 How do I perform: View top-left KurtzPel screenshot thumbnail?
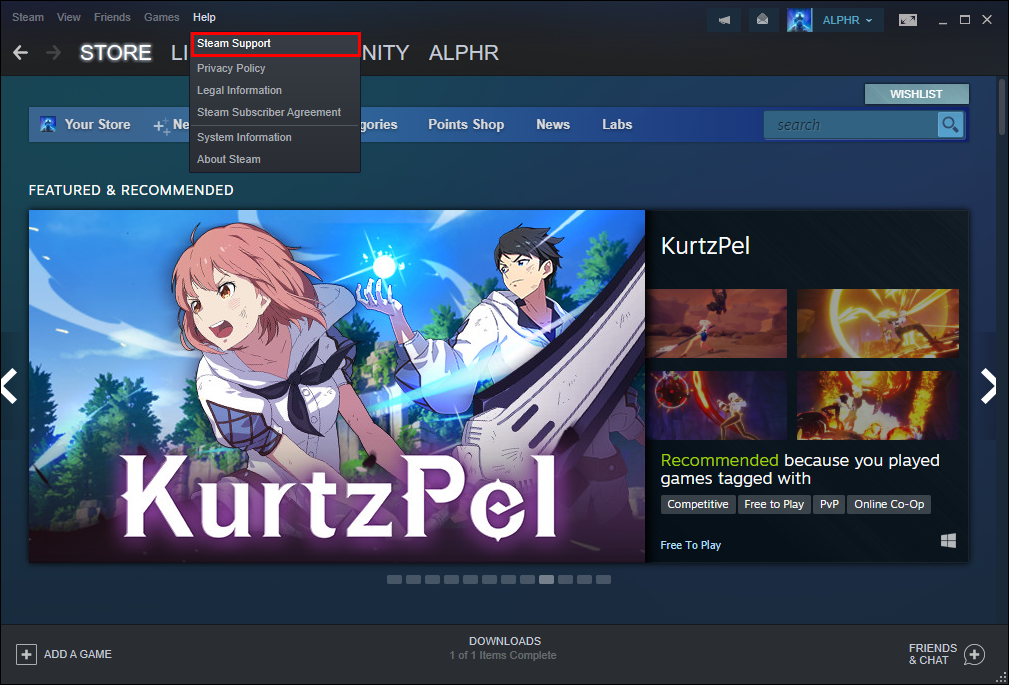point(717,323)
